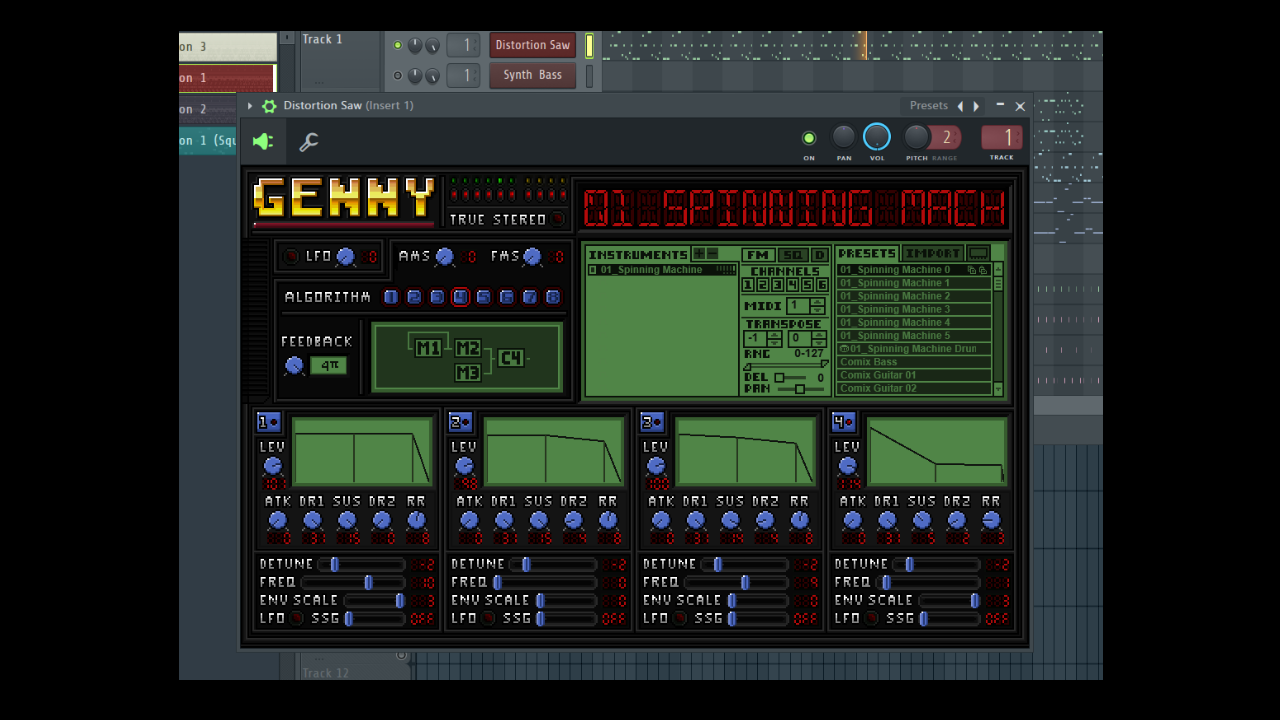
Task: Toggle the global LFO enable light
Action: click(x=291, y=257)
